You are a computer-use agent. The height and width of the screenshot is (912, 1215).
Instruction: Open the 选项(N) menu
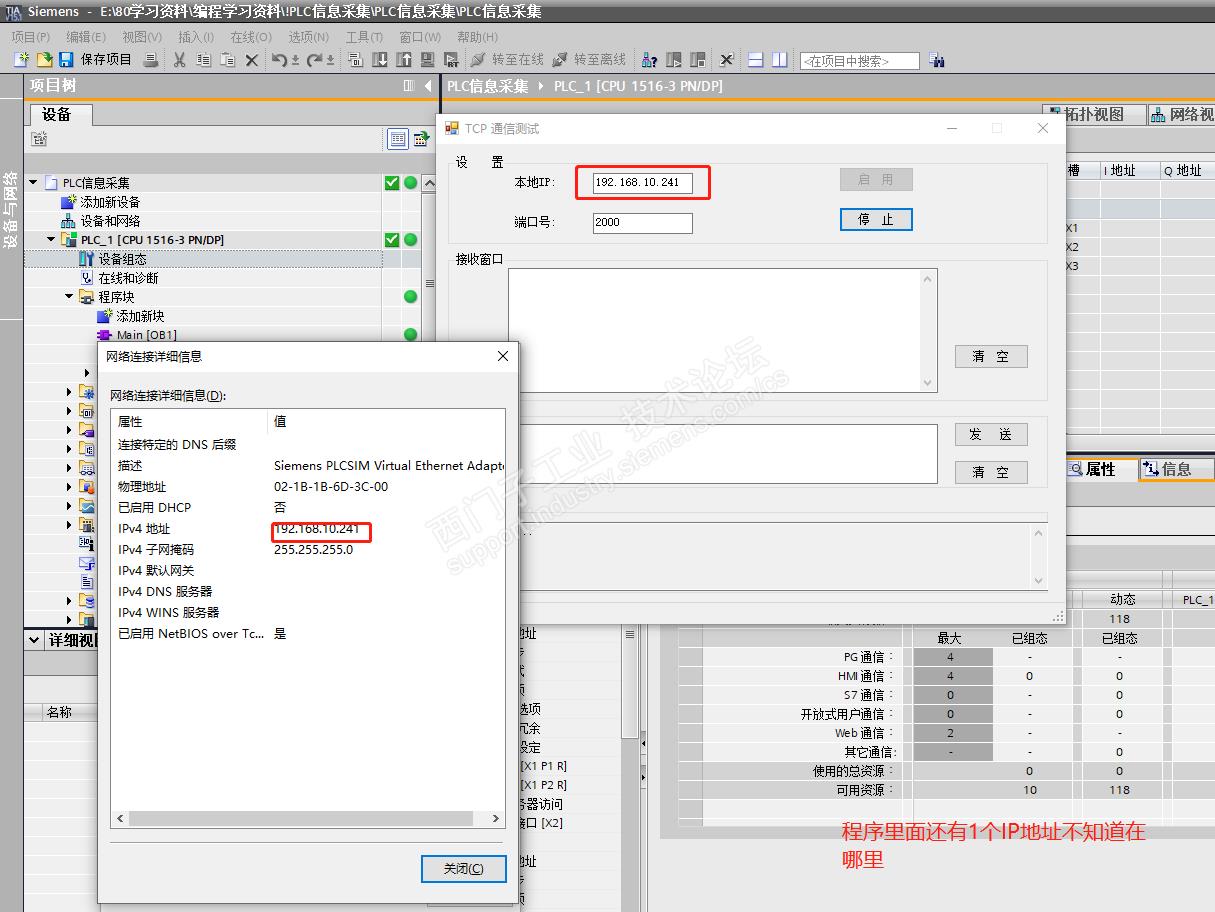click(x=309, y=37)
